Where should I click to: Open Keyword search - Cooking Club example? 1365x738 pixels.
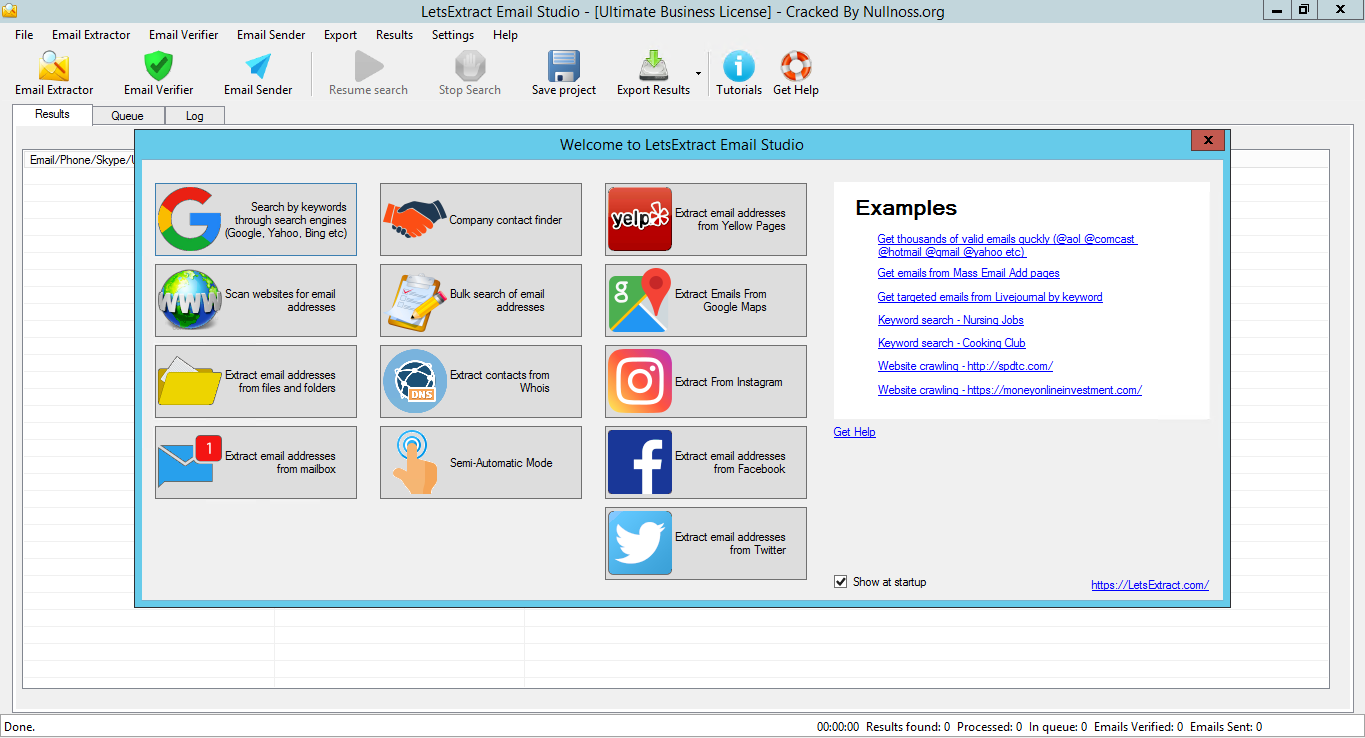pyautogui.click(x=952, y=343)
